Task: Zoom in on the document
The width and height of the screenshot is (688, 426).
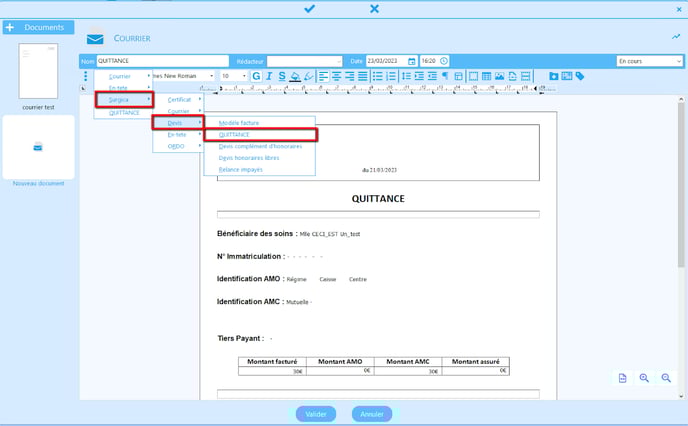Action: tap(644, 378)
